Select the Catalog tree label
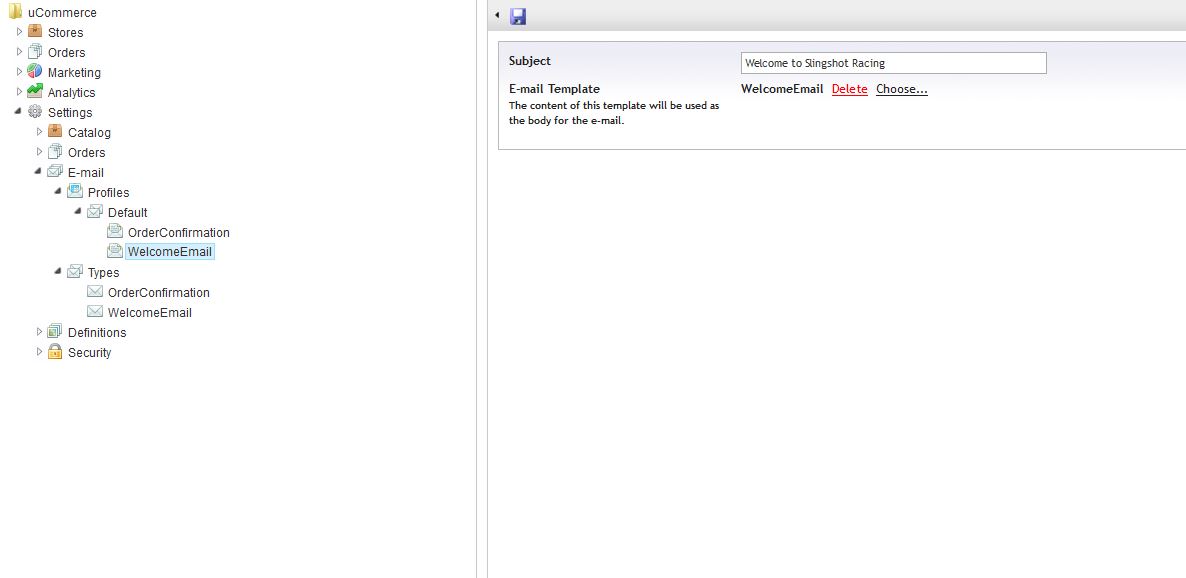Viewport: 1186px width, 578px height. (89, 132)
